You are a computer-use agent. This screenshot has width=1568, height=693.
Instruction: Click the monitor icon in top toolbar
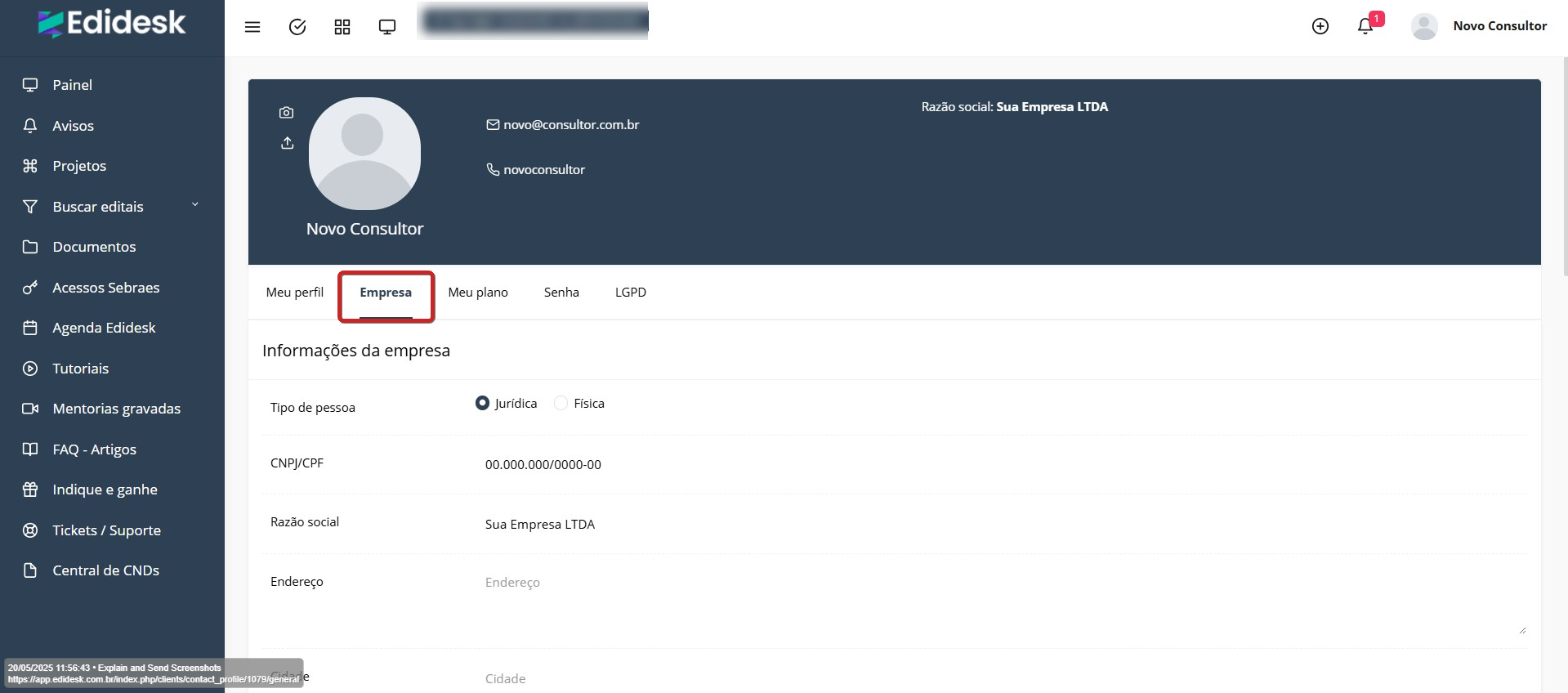point(387,27)
